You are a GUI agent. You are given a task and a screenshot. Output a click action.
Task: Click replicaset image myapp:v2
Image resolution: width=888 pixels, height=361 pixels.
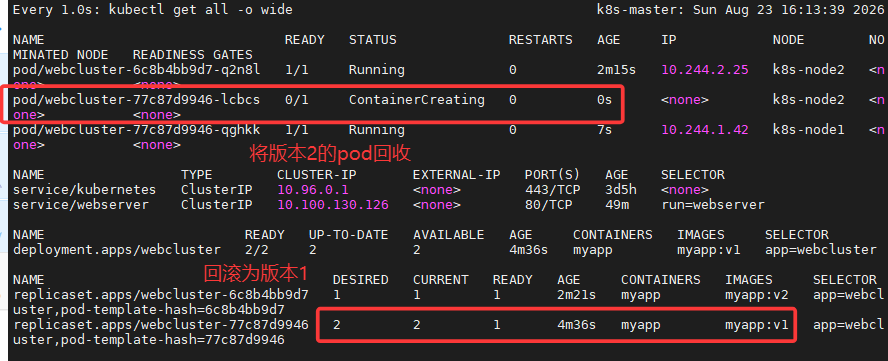[757, 295]
